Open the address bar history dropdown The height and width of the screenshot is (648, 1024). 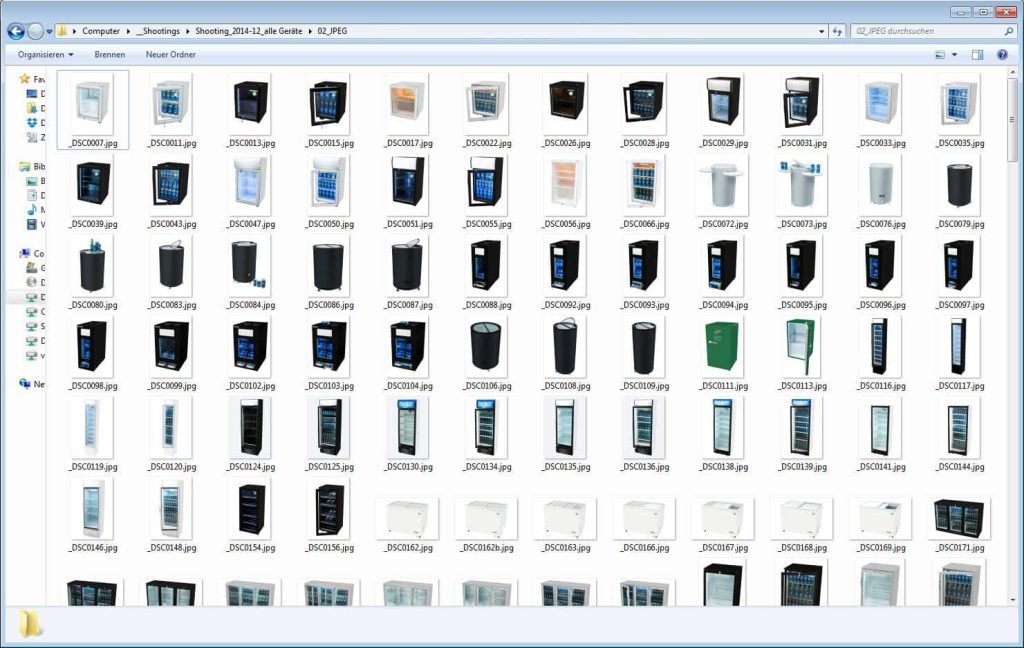[x=822, y=31]
